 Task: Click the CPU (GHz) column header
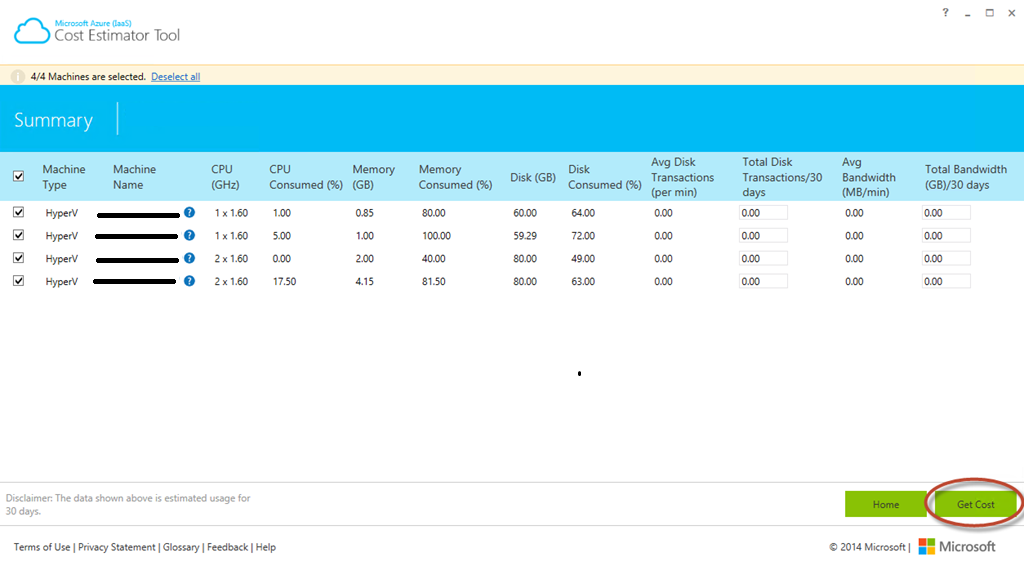click(225, 177)
